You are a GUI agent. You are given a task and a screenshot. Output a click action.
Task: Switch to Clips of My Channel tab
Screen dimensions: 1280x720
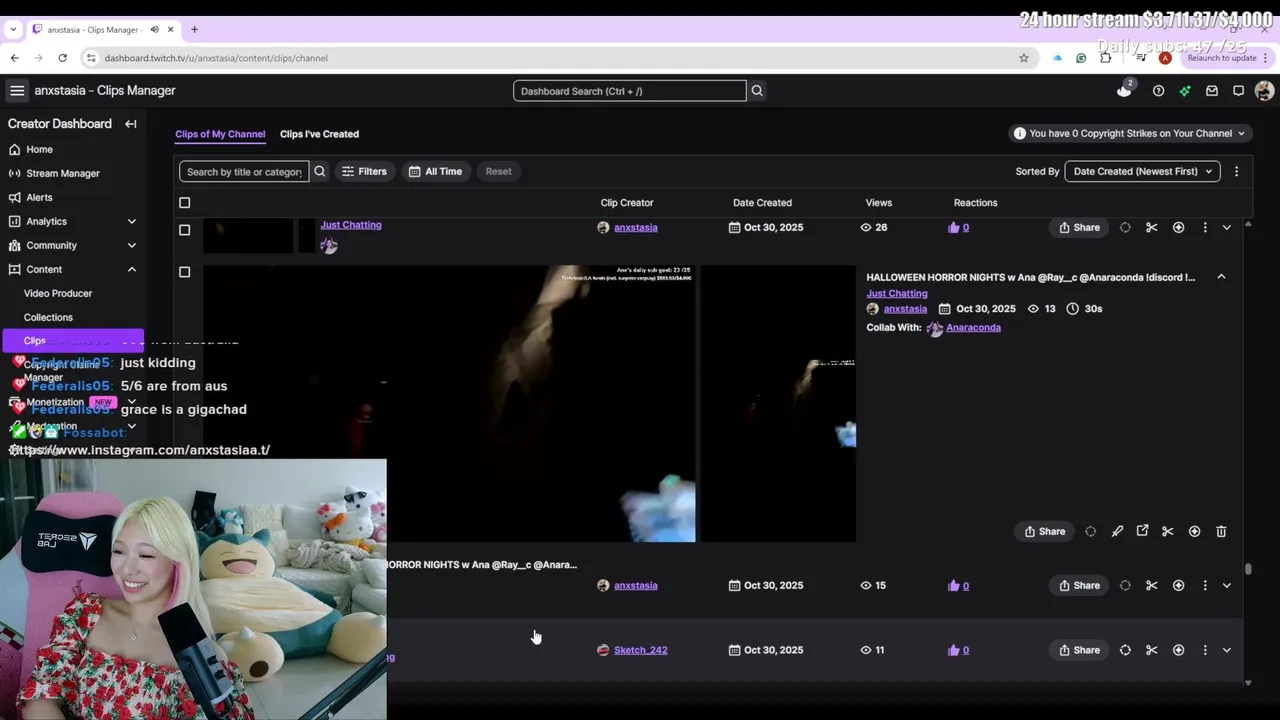tap(220, 134)
